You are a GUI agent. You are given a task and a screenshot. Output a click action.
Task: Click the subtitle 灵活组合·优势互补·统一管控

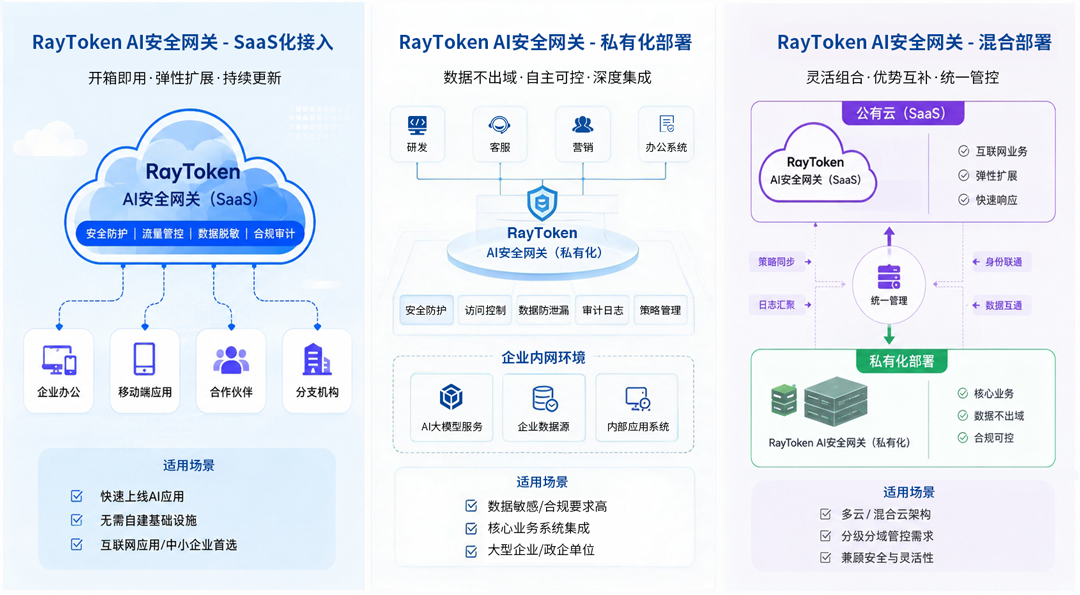(902, 77)
